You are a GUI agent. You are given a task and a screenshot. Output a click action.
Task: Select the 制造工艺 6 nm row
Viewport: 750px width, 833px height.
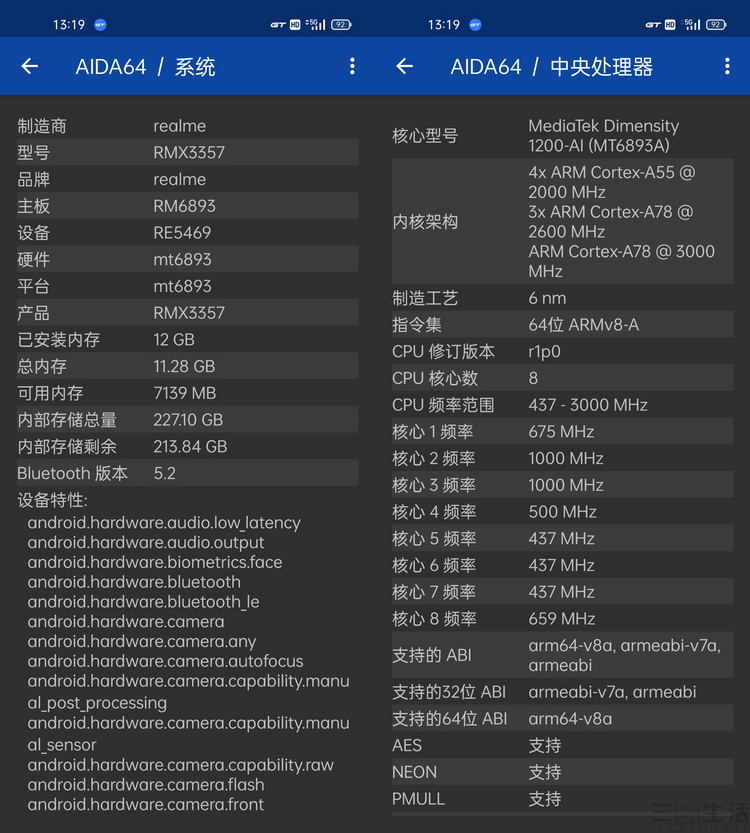click(x=562, y=298)
